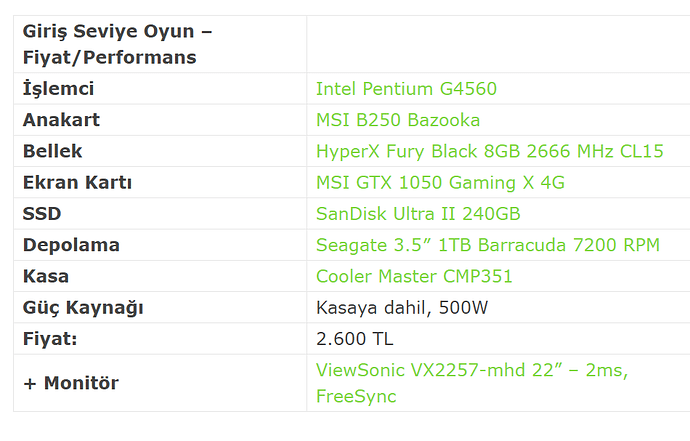Open the Intel Pentium G4560 link
The height and width of the screenshot is (441, 690).
click(x=406, y=89)
